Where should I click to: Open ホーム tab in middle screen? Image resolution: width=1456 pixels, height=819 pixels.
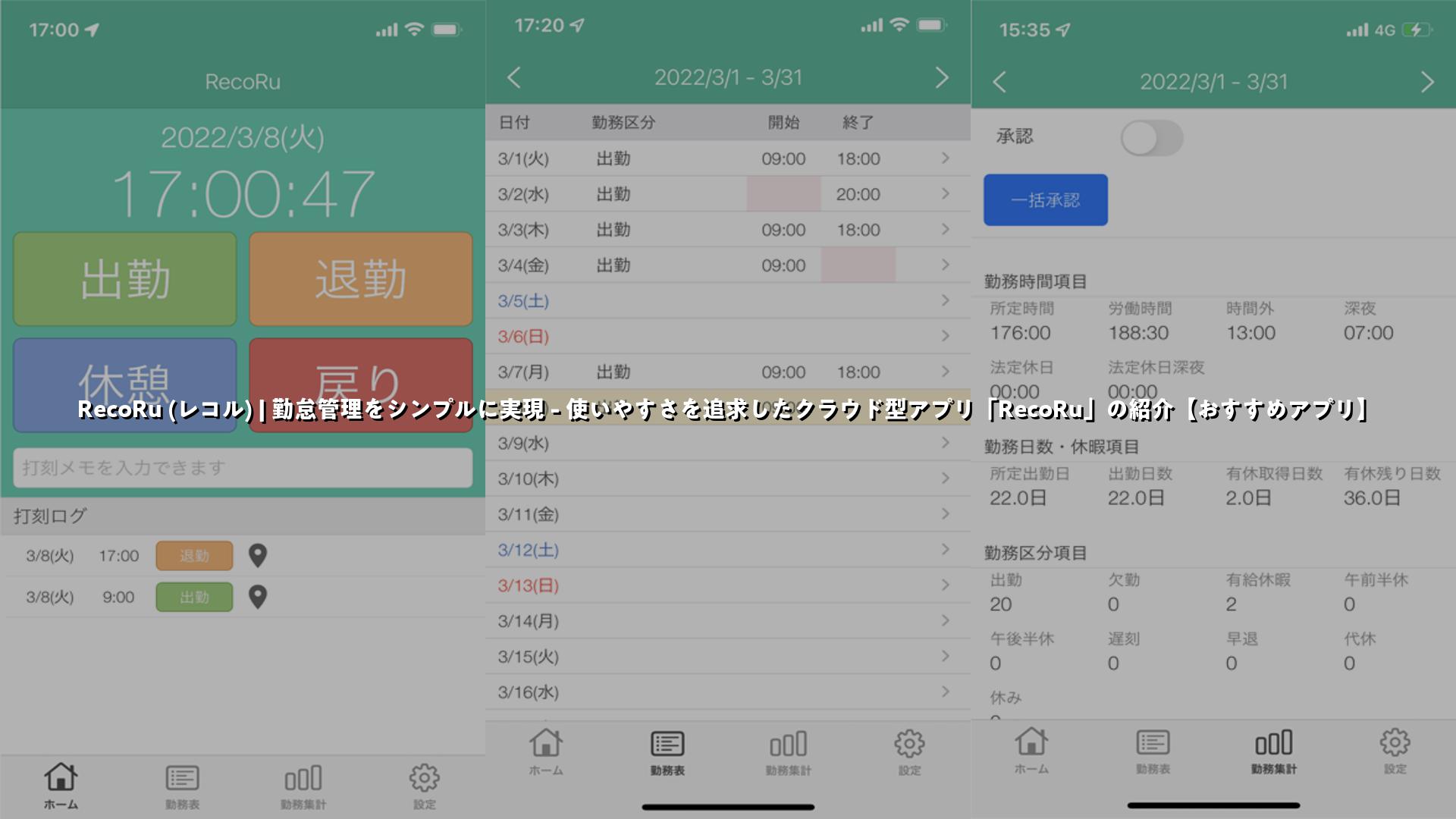(x=546, y=752)
